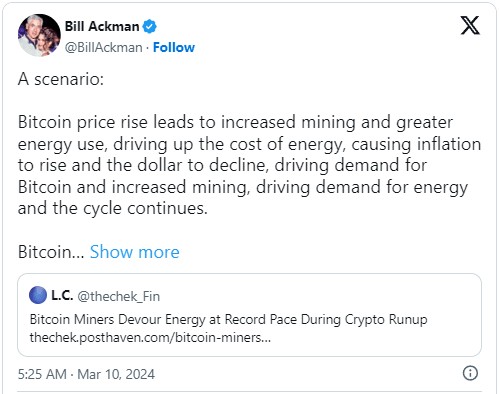This screenshot has width=499, height=394.
Task: Open the Bitcoin Miners Devour Energy headline
Action: pos(229,319)
